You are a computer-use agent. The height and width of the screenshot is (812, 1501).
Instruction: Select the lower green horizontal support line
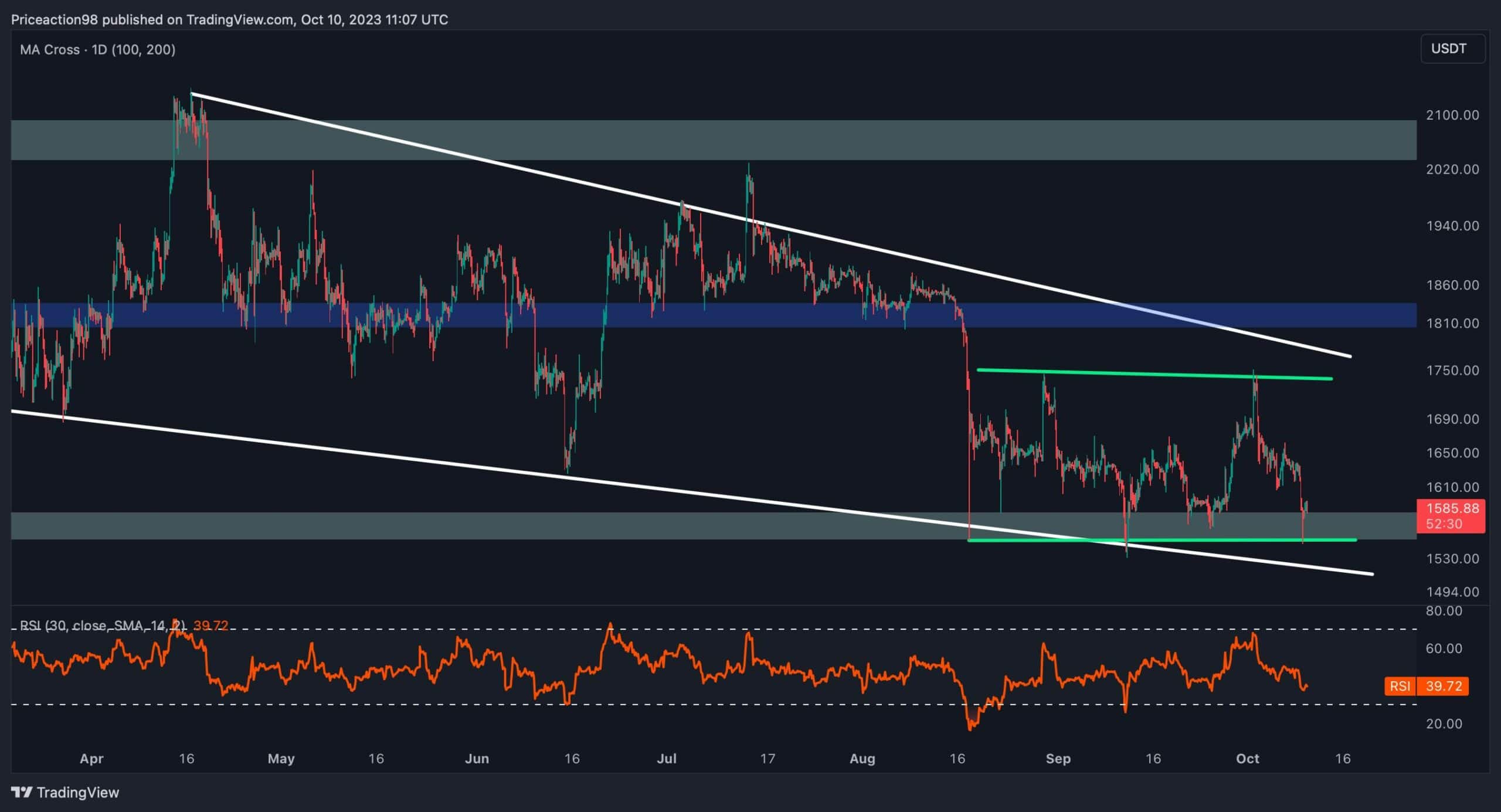1162,540
